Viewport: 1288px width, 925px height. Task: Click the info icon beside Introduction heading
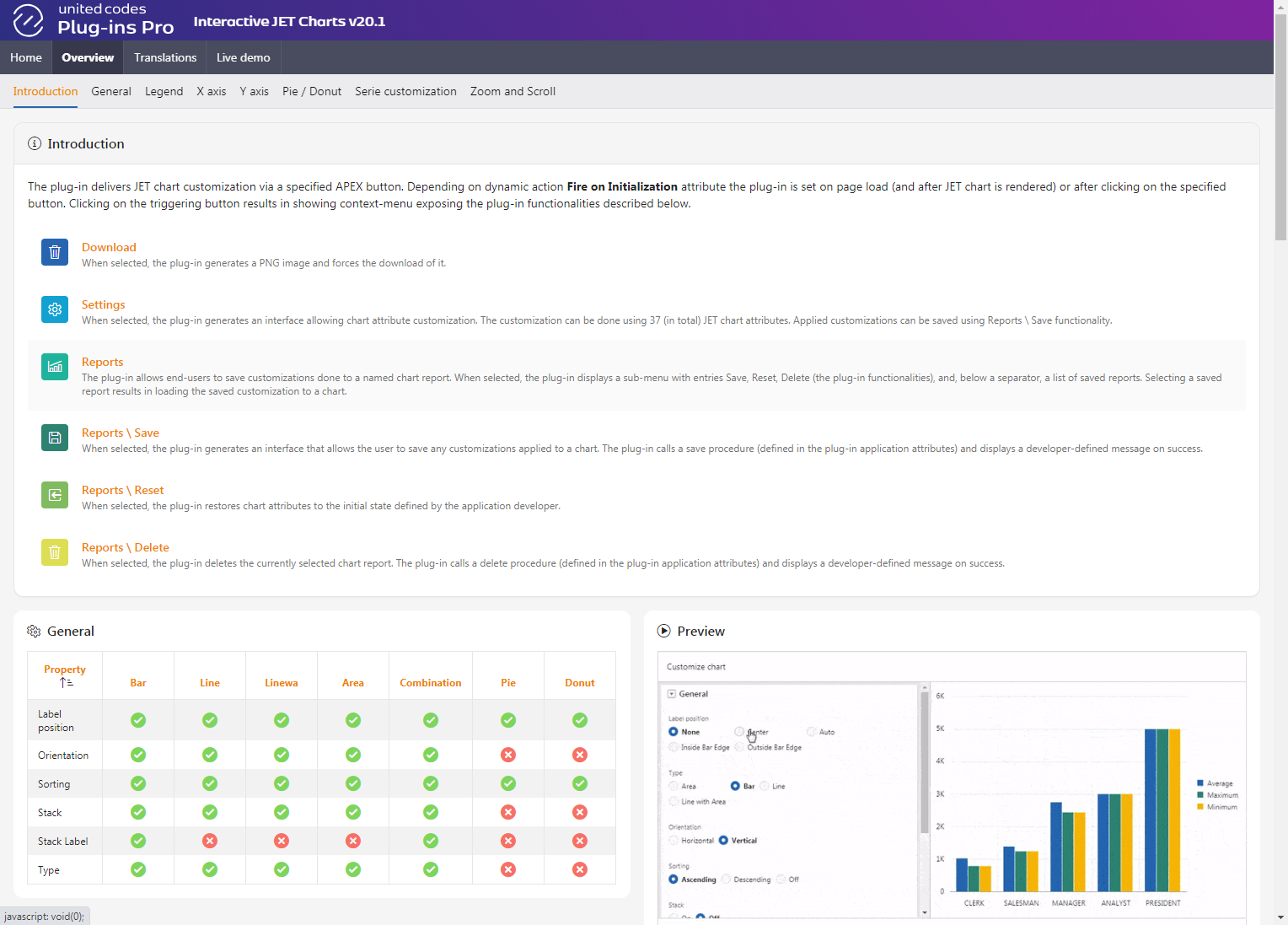click(35, 143)
